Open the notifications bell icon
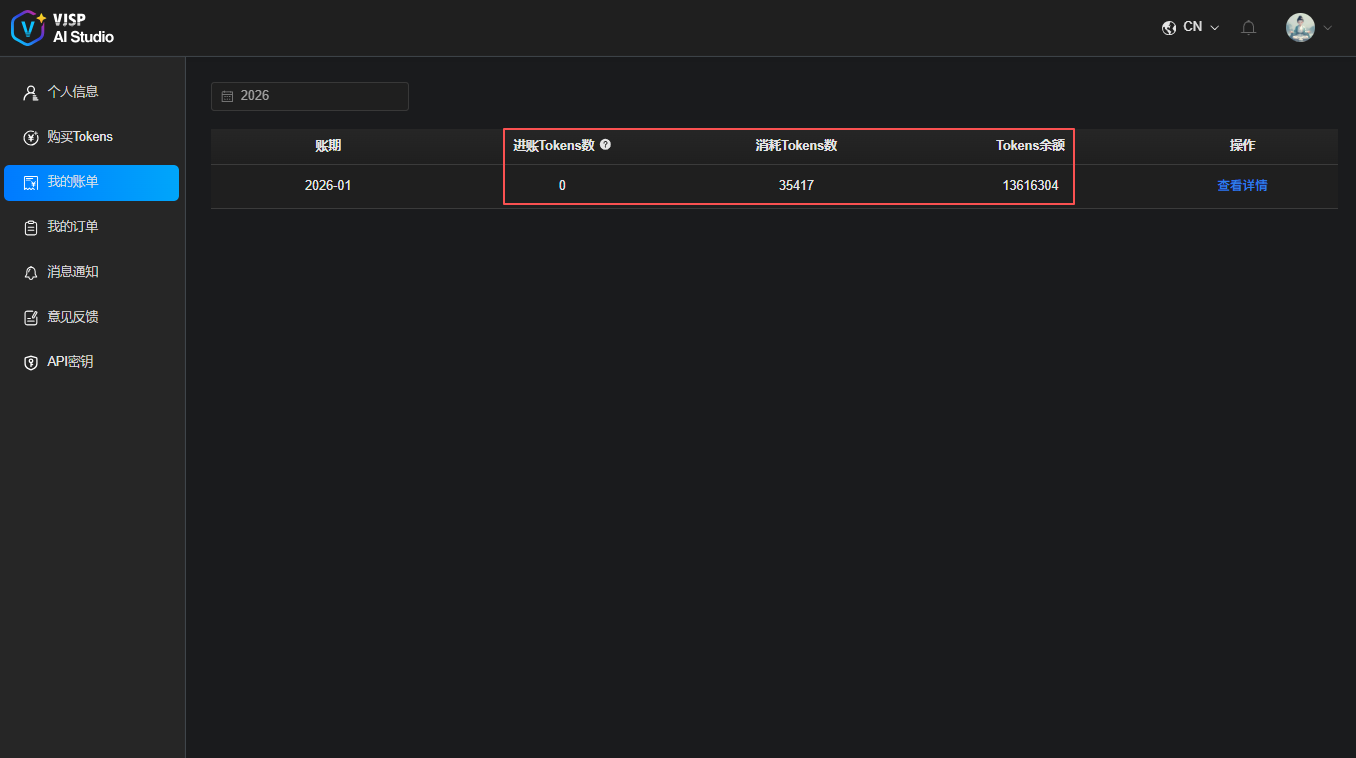The width and height of the screenshot is (1356, 758). [1248, 28]
